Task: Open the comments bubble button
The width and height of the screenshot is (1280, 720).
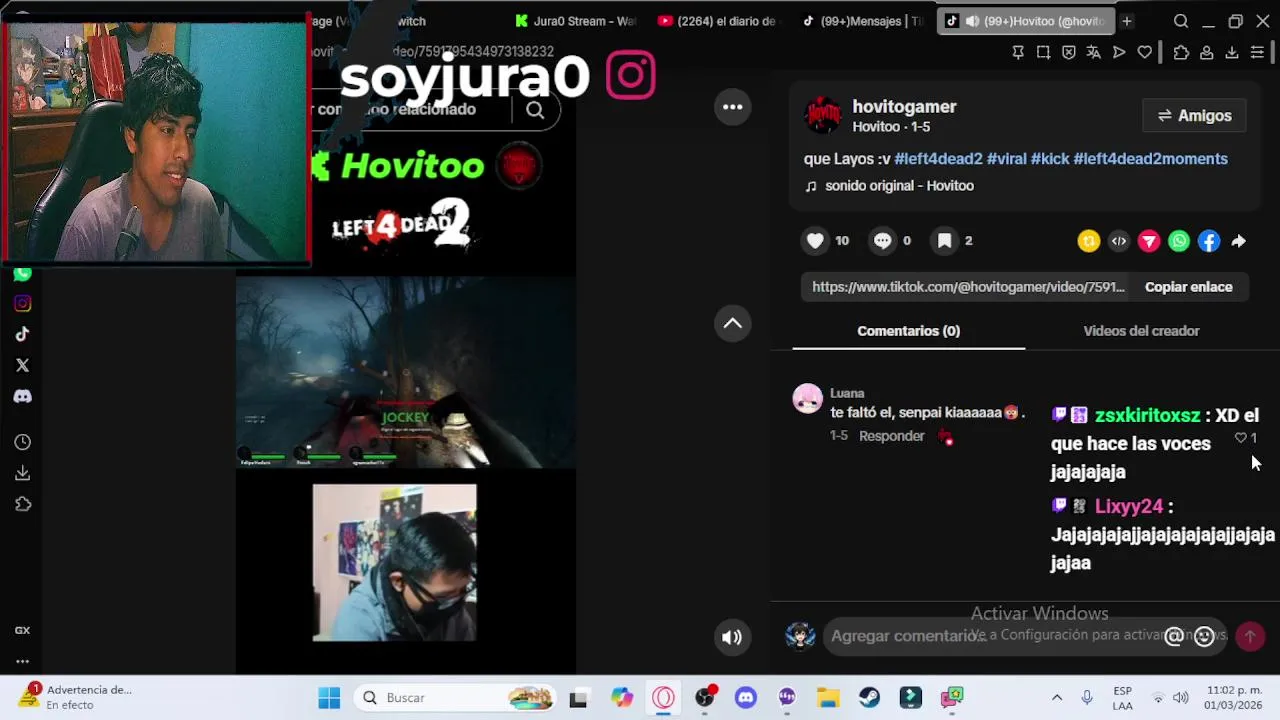Action: 882,240
